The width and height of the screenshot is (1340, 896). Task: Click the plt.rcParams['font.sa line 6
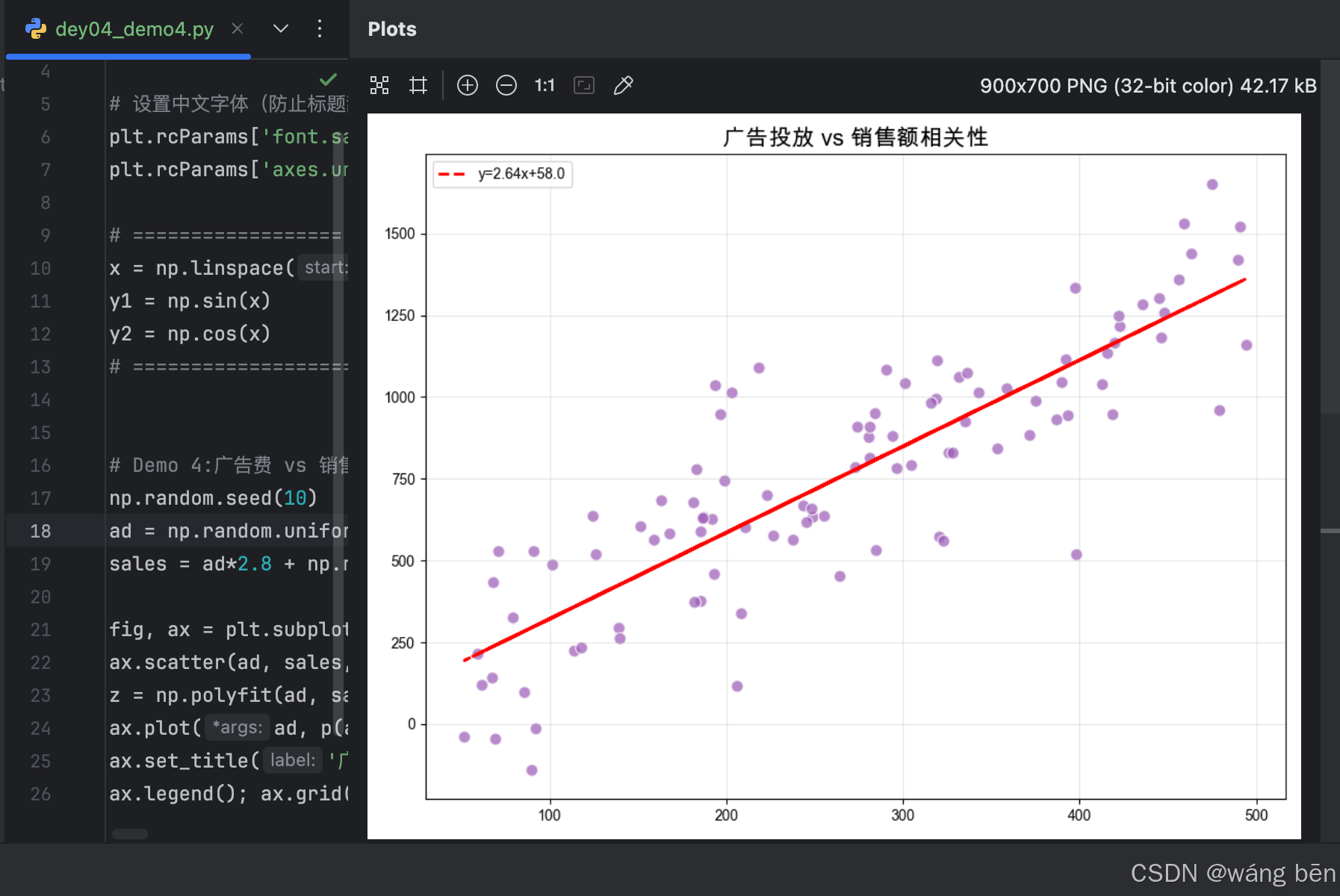(229, 137)
